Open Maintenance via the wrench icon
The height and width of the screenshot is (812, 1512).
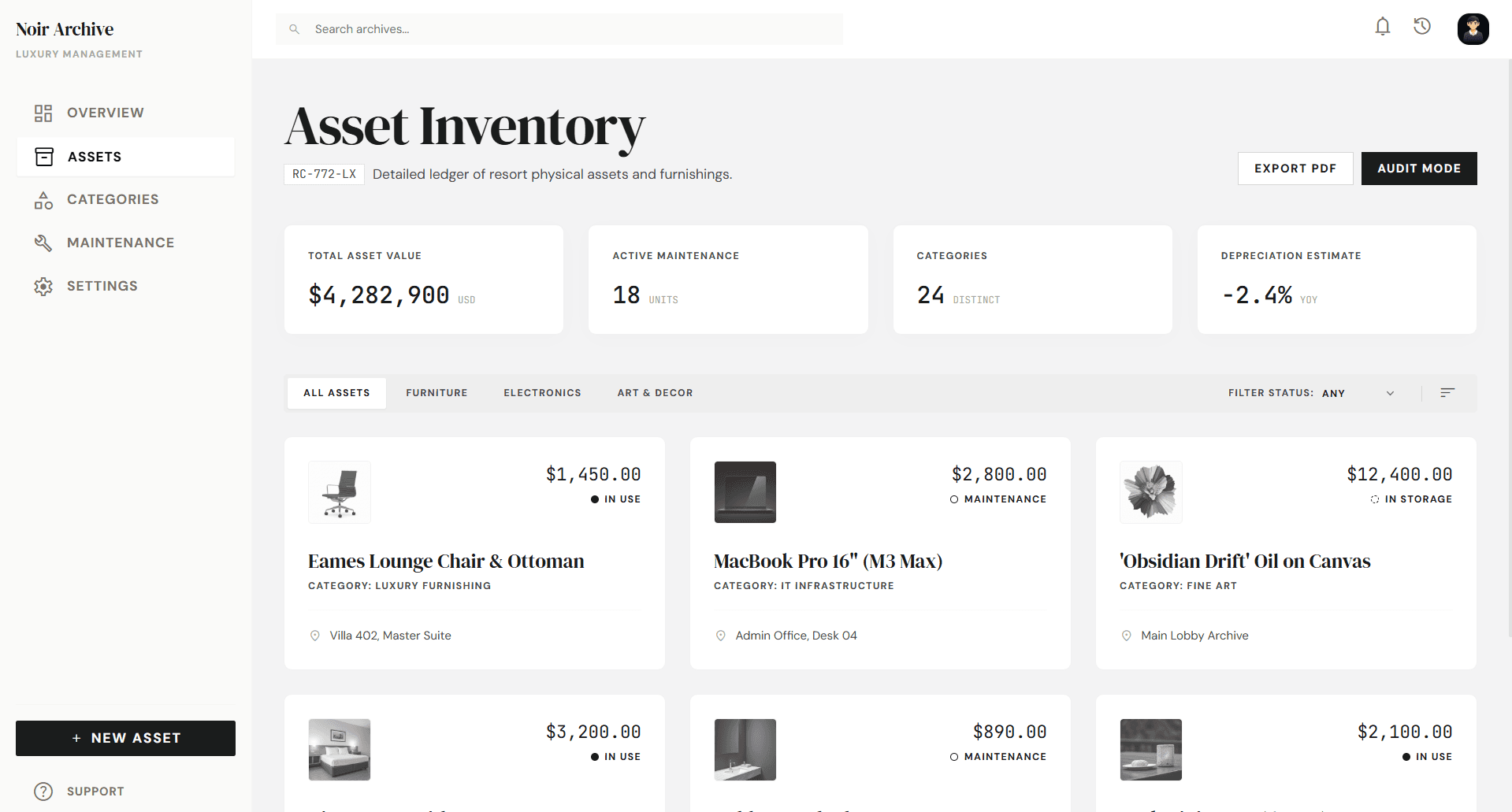pyautogui.click(x=43, y=243)
